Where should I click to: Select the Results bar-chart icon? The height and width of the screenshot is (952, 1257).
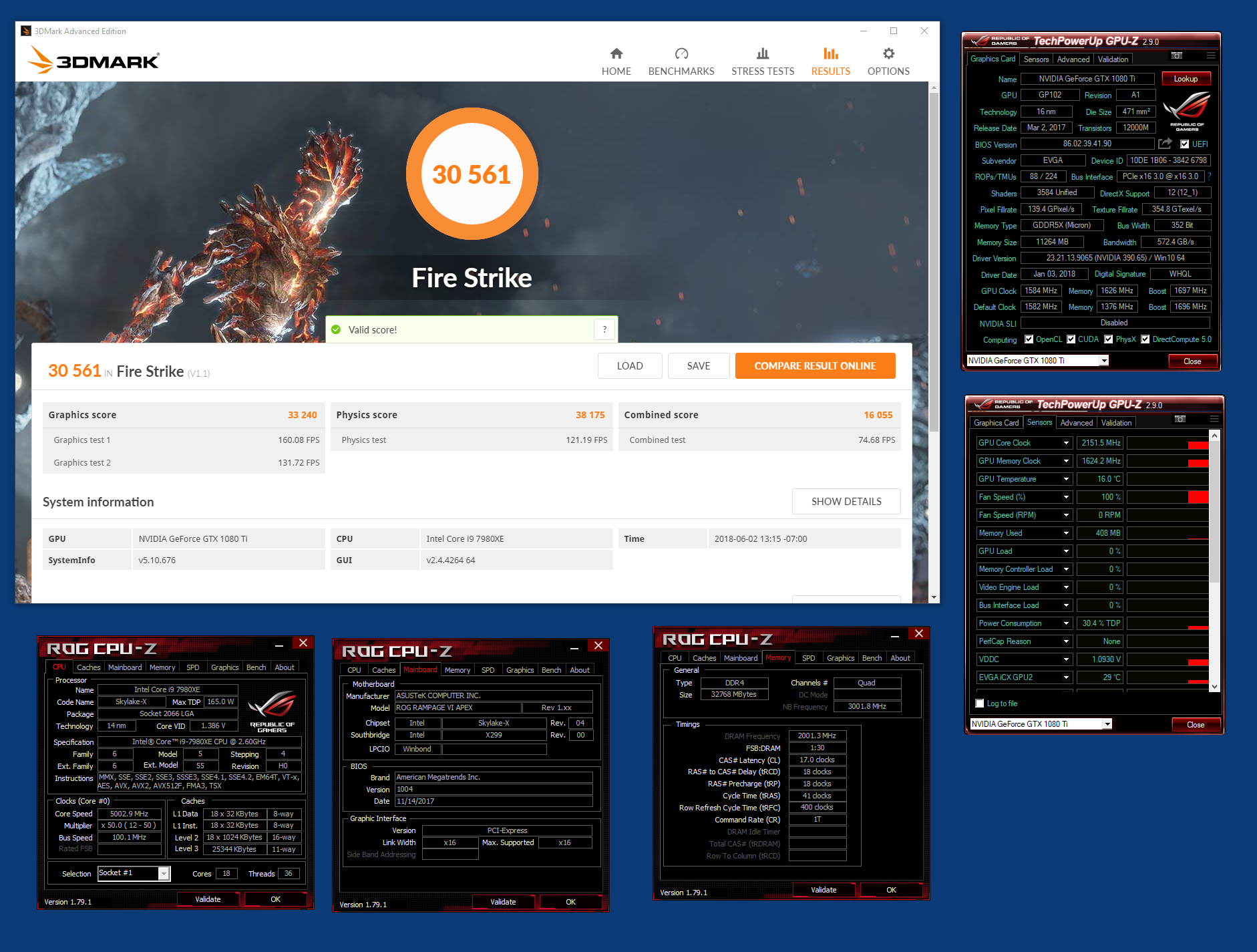(x=831, y=53)
